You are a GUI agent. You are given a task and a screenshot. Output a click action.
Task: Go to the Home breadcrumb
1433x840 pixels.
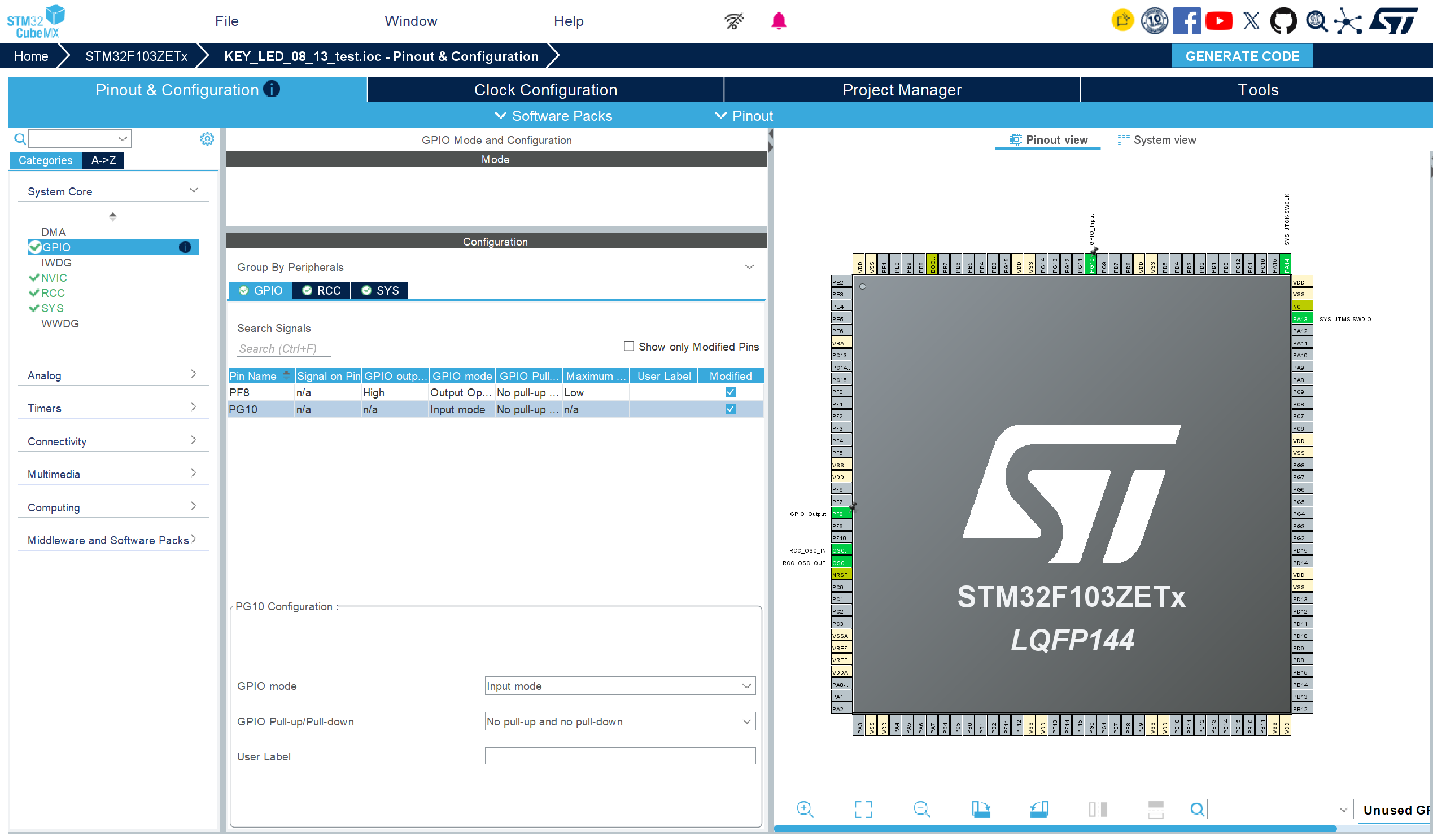tap(31, 56)
